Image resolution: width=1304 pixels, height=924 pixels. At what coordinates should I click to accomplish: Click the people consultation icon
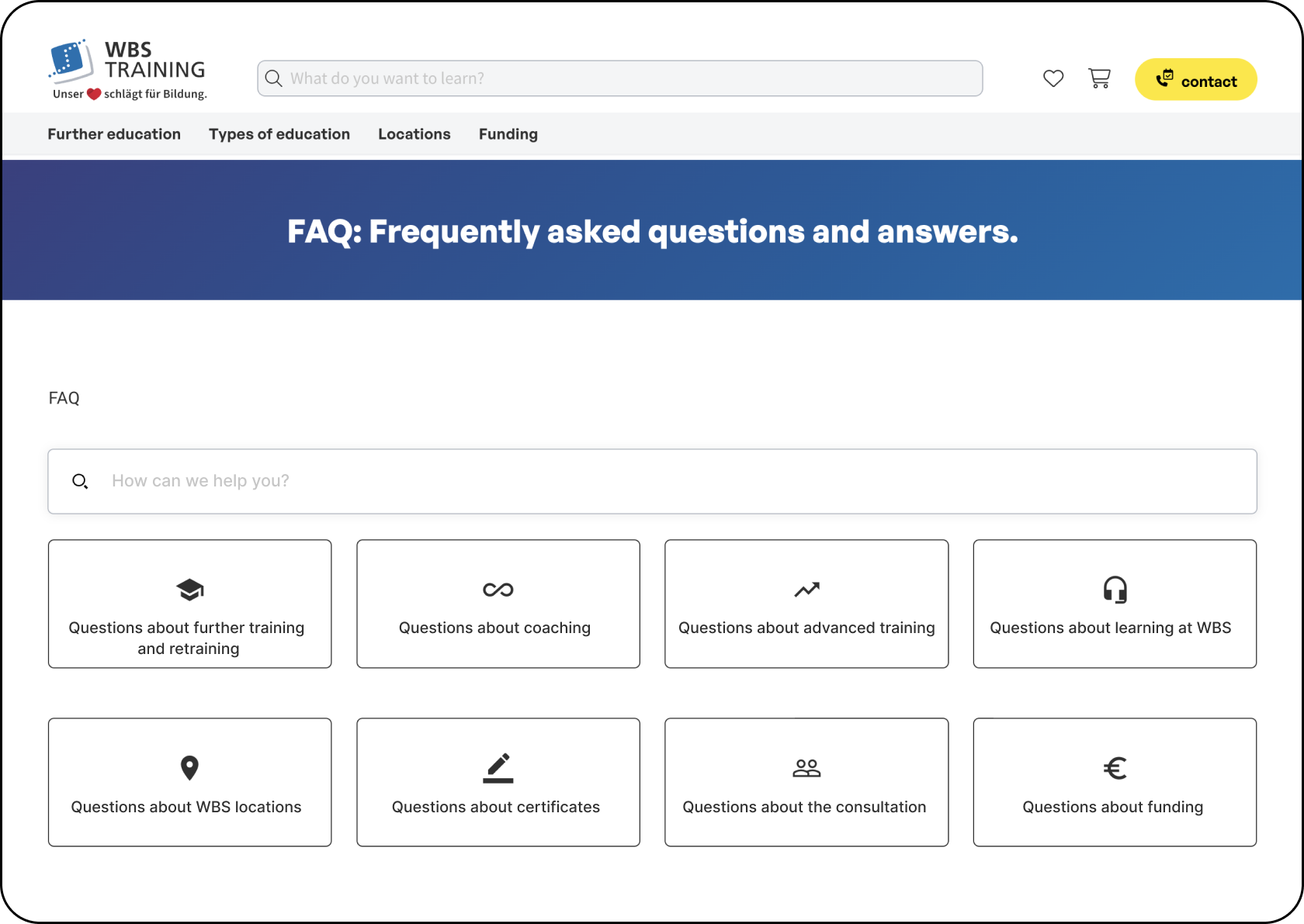pos(806,768)
